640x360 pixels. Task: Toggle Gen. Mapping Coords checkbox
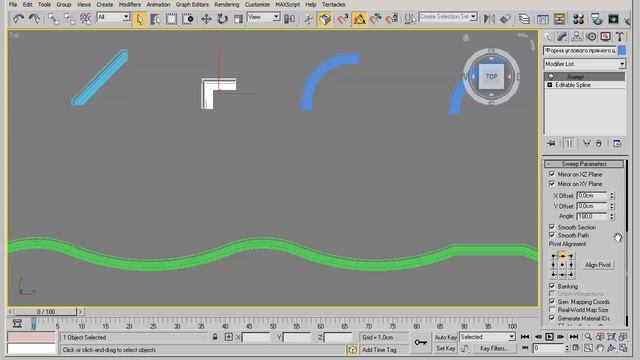[x=552, y=302]
